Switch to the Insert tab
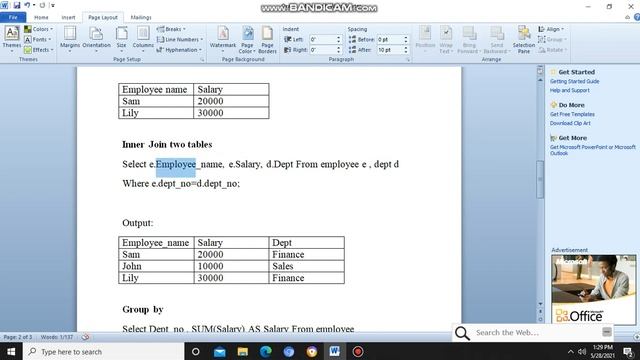Viewport: 640px width, 360px height. 68,18
